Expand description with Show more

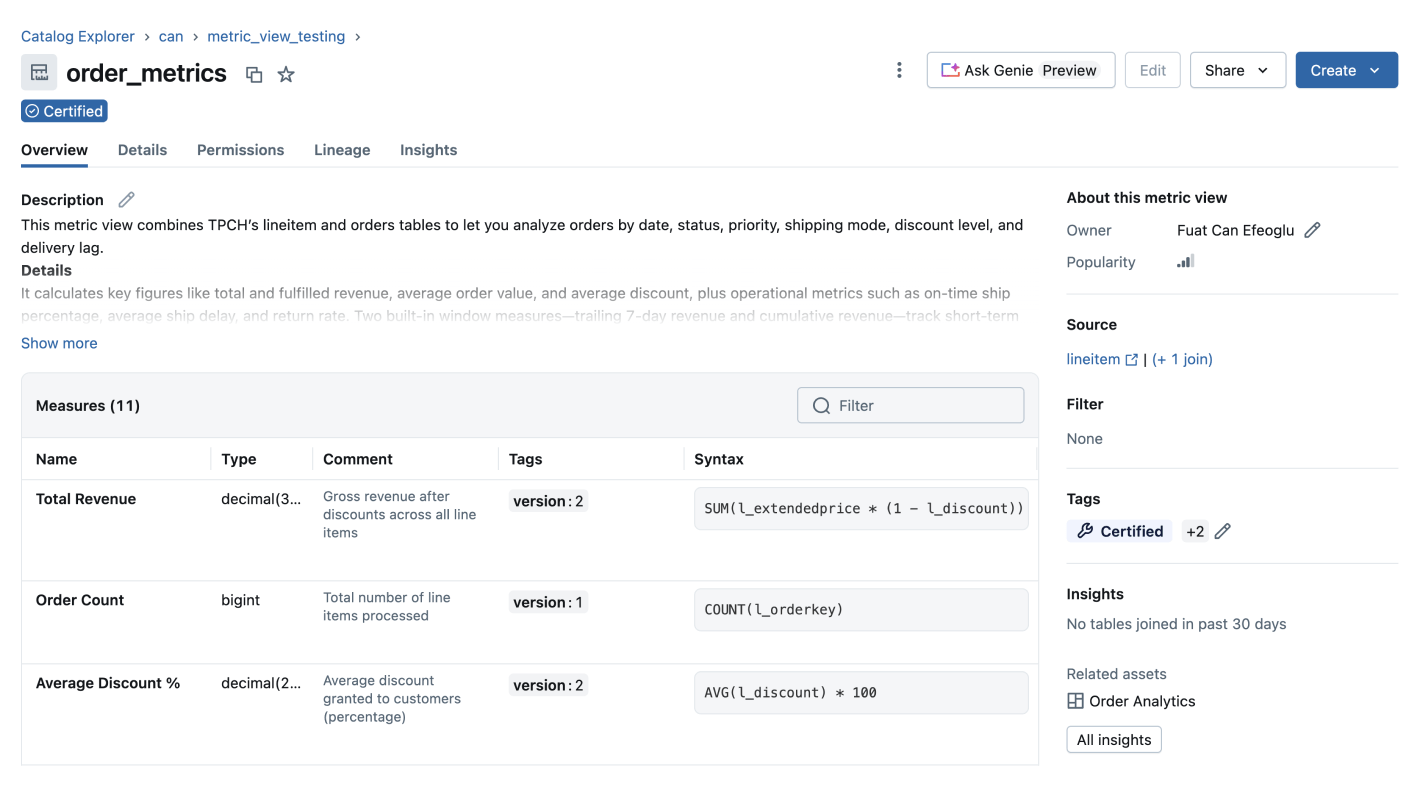(x=59, y=343)
